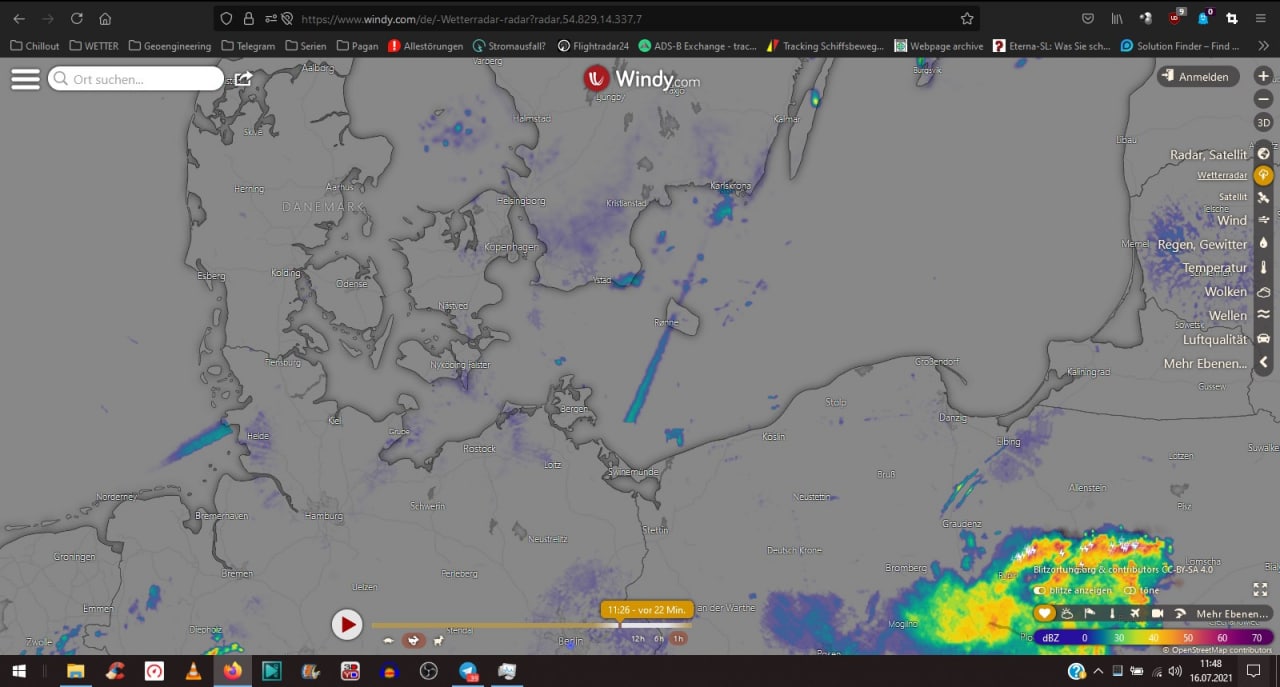Click favorites heart icon in bottom bar

[1045, 613]
